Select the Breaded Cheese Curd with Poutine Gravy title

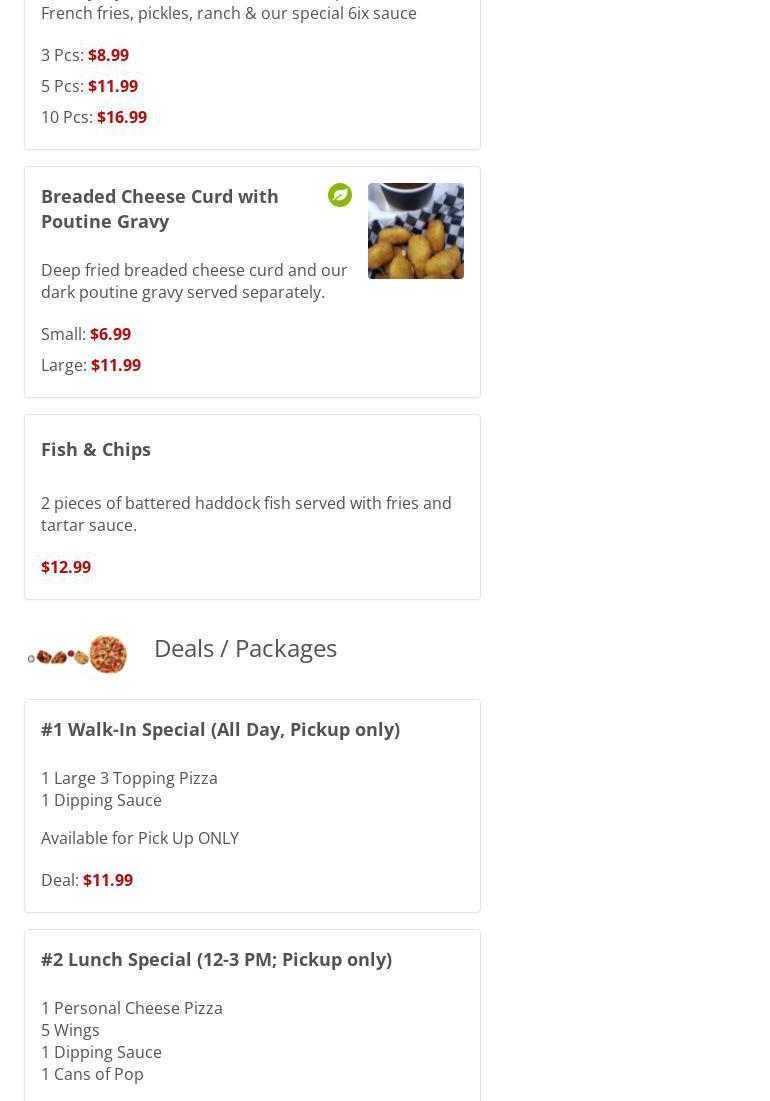point(160,208)
